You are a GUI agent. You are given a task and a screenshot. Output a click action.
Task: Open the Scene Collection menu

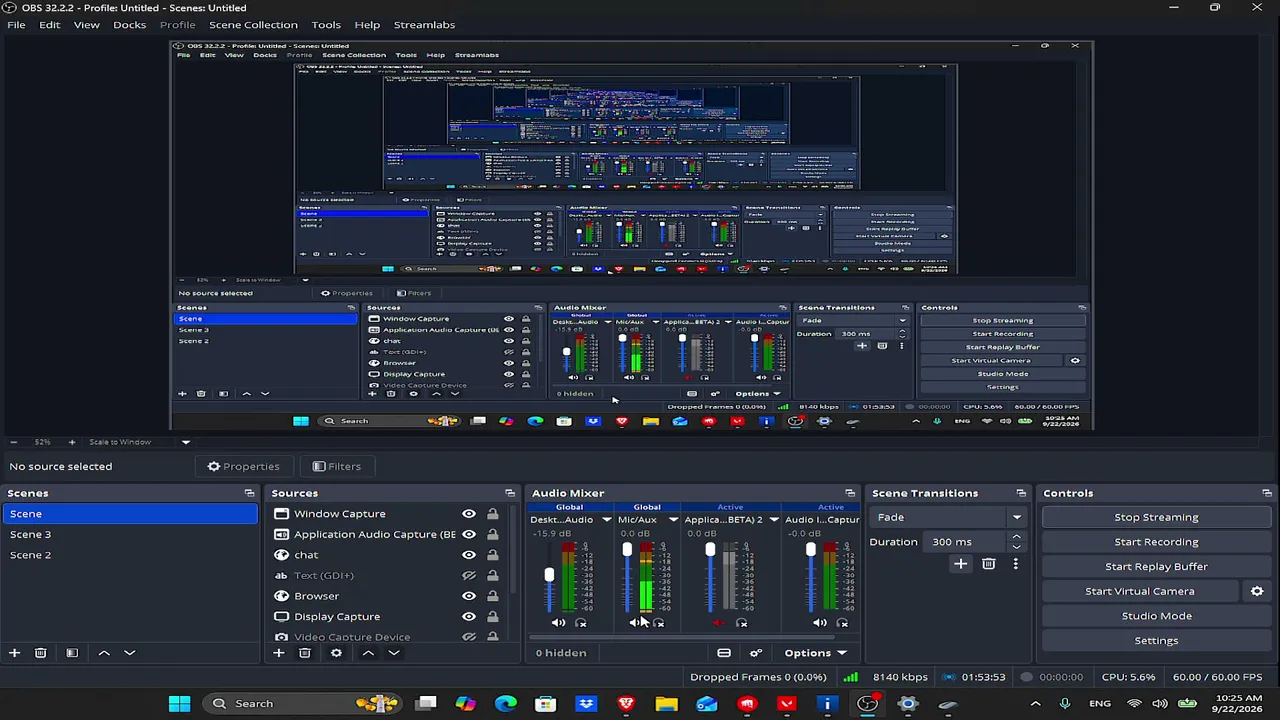tap(253, 24)
